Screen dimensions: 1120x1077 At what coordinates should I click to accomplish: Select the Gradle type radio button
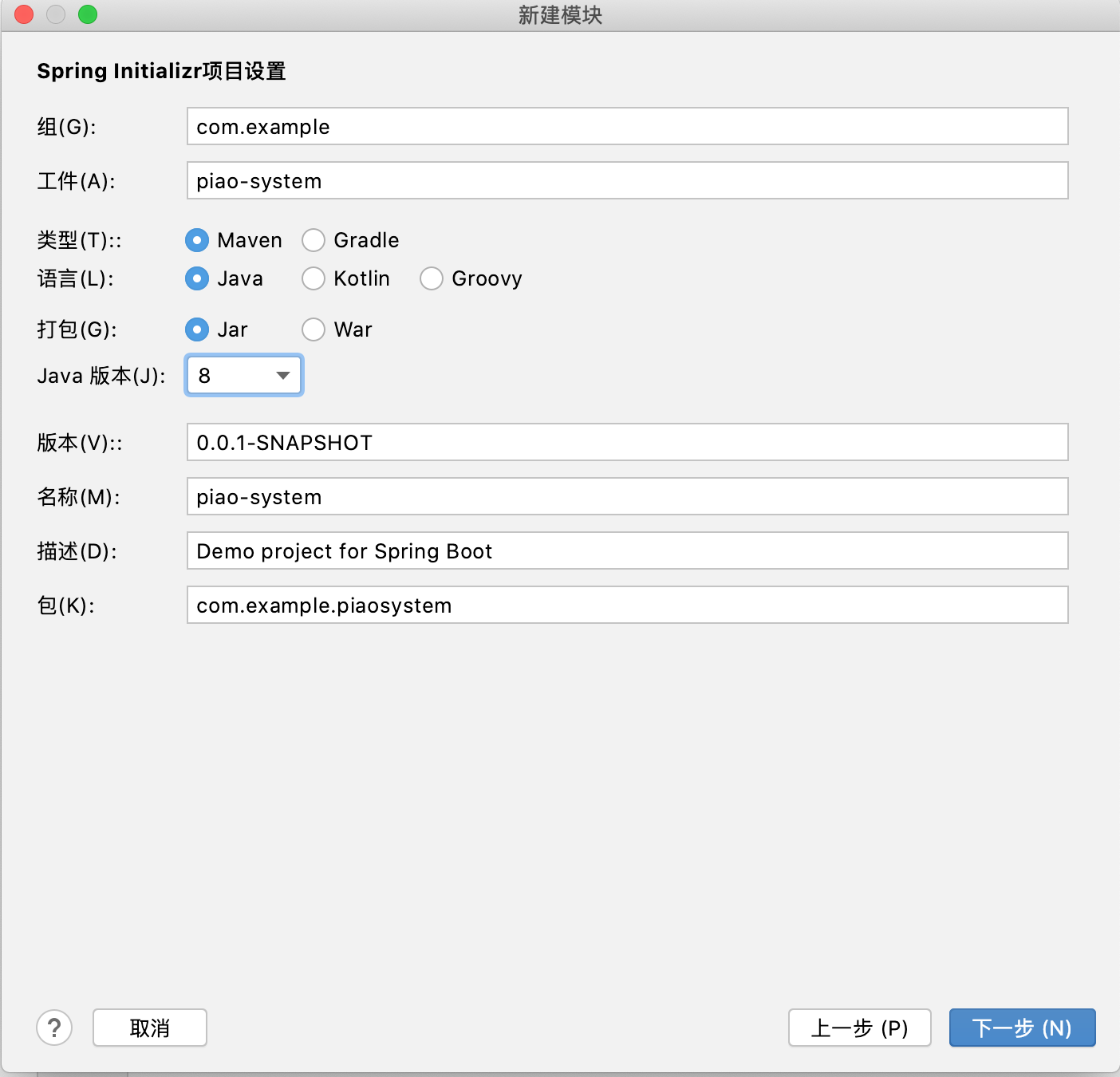[x=314, y=240]
